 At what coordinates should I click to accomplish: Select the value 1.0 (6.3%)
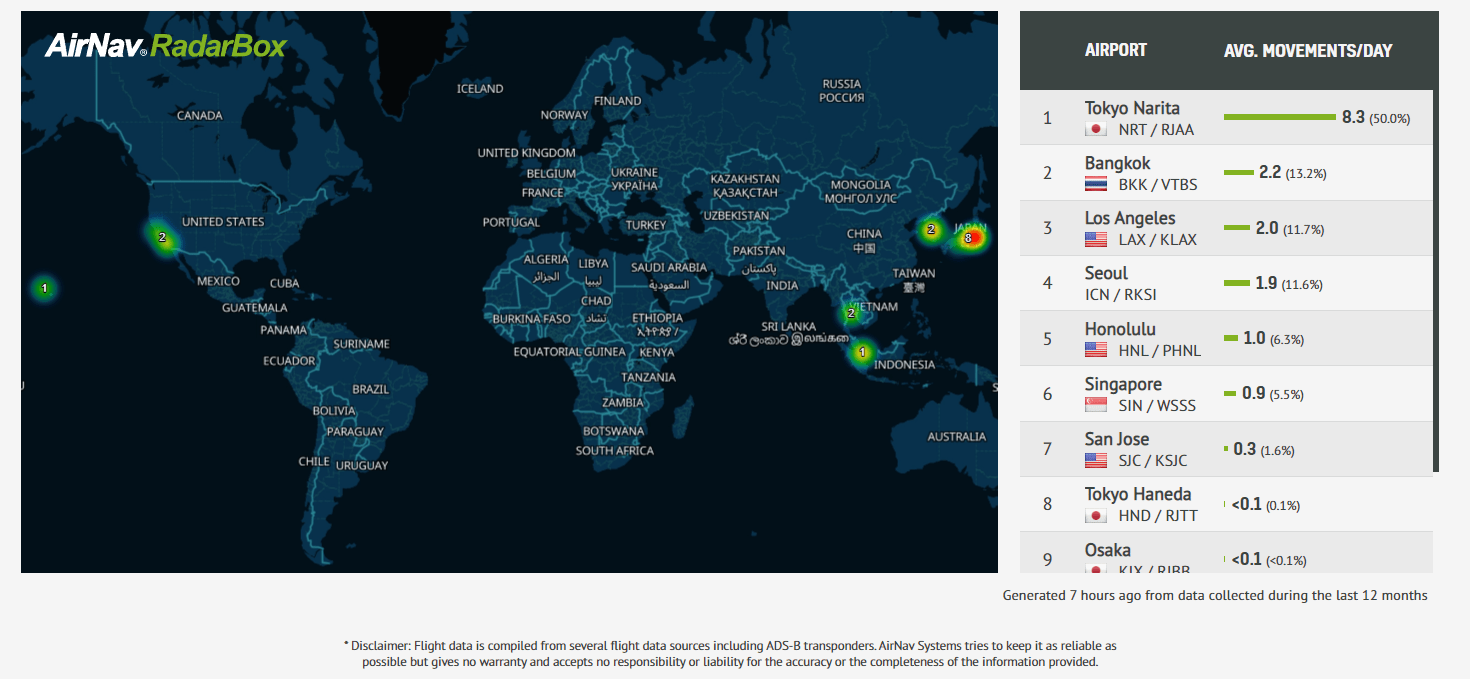pyautogui.click(x=1274, y=339)
